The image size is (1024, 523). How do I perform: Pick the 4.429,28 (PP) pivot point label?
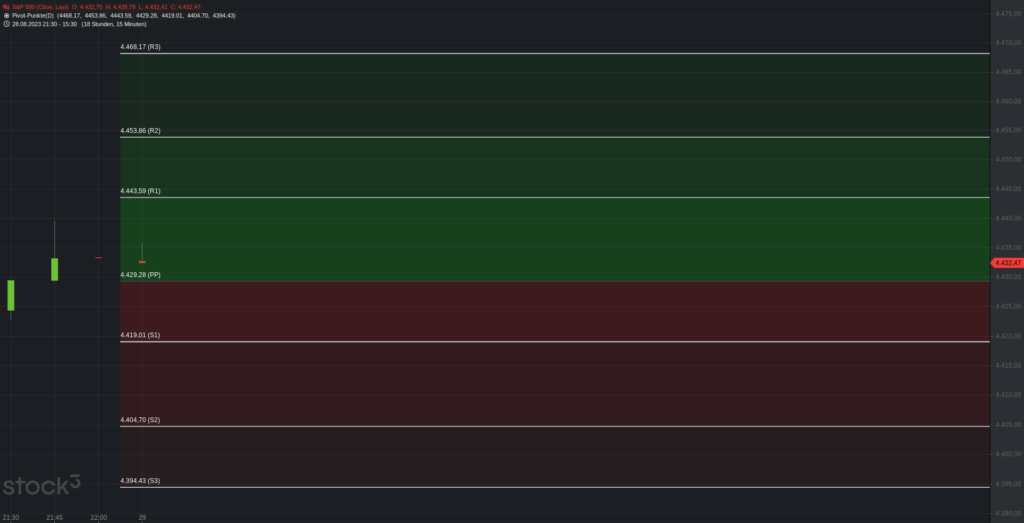[x=140, y=274]
